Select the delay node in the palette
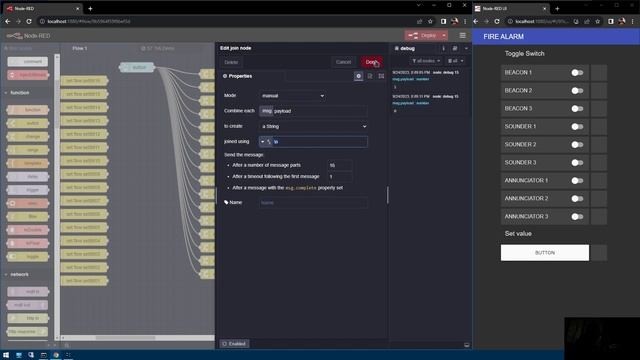Image resolution: width=640 pixels, height=360 pixels. (28, 176)
